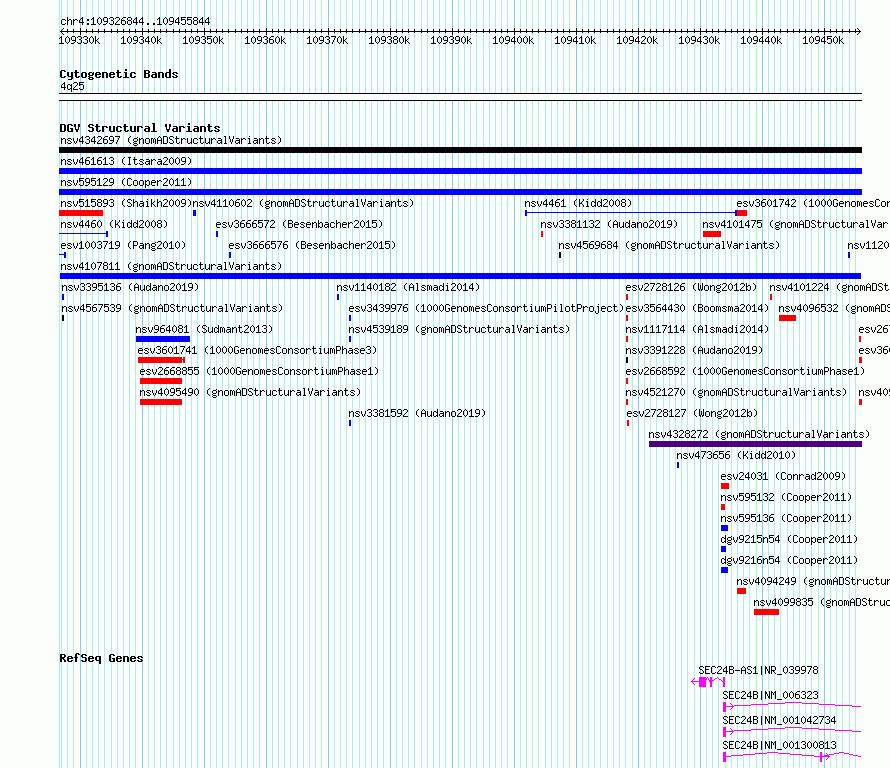
Task: Select nsv4096532 variant label
Action: (834, 308)
